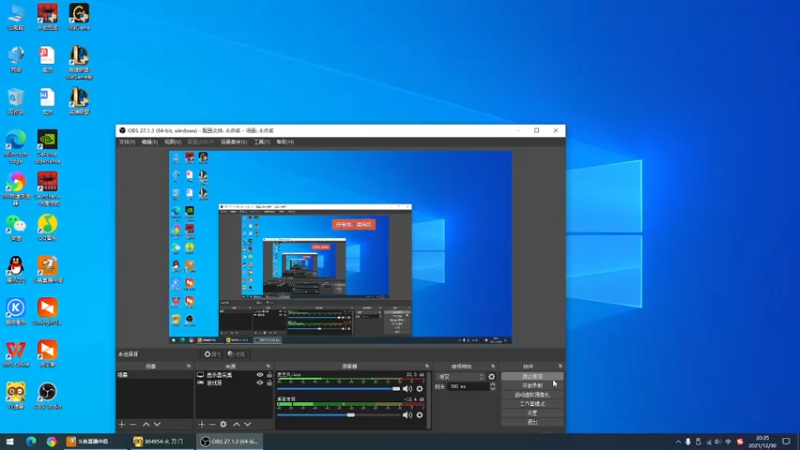Open PDF document file on desktop
The height and width of the screenshot is (450, 800).
click(x=47, y=59)
